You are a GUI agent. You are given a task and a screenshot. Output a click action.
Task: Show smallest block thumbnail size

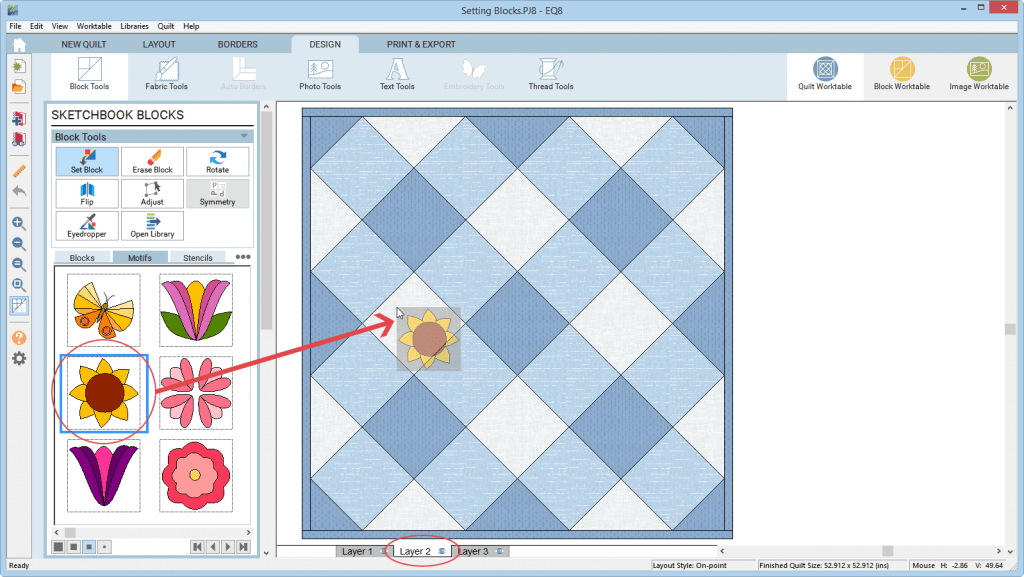tap(105, 547)
